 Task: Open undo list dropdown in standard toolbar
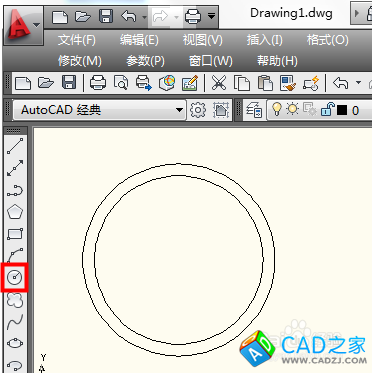pyautogui.click(x=358, y=82)
